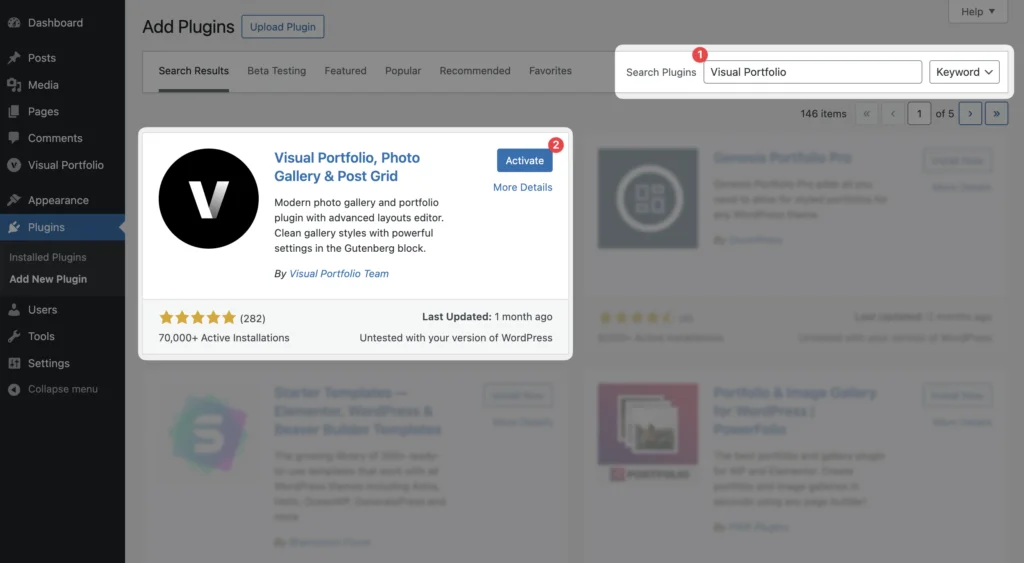Open the Popular plugins tab

point(403,71)
